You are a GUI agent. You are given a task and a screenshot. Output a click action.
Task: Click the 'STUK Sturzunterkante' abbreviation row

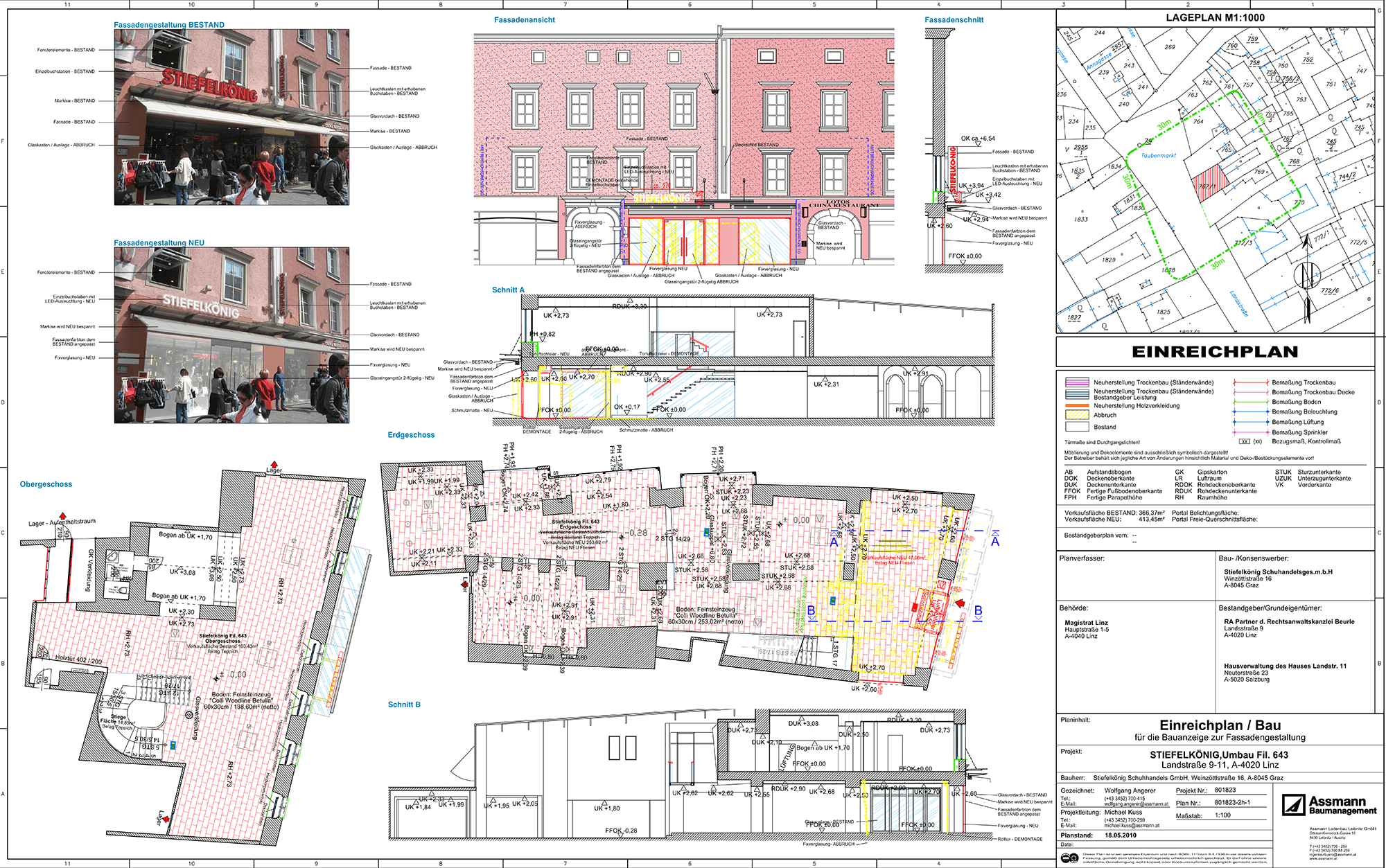pos(1308,472)
